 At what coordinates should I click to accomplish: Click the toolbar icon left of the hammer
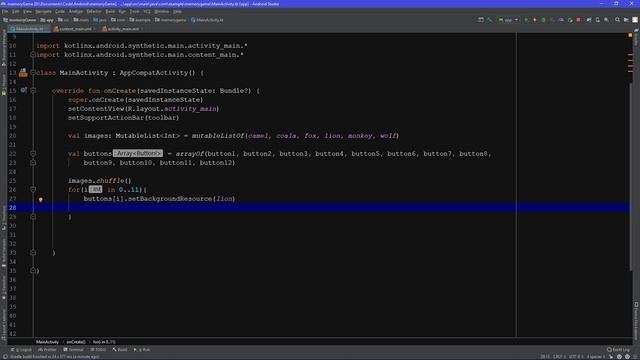point(481,20)
